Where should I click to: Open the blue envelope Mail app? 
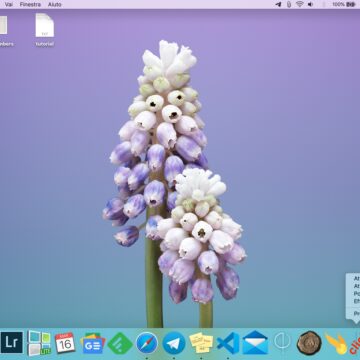tap(255, 343)
